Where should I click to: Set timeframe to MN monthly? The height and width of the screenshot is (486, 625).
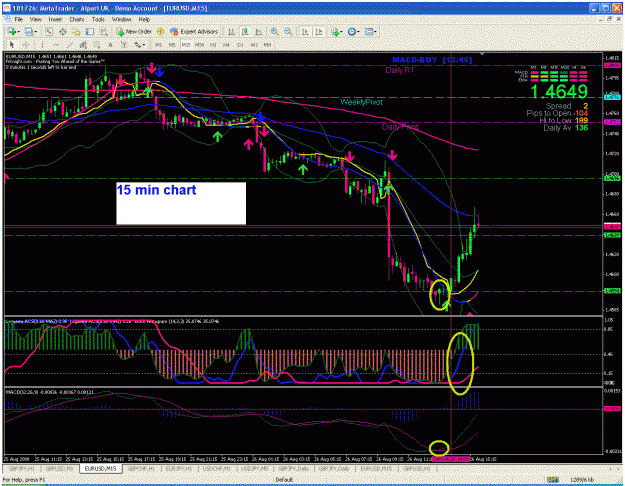coord(267,45)
